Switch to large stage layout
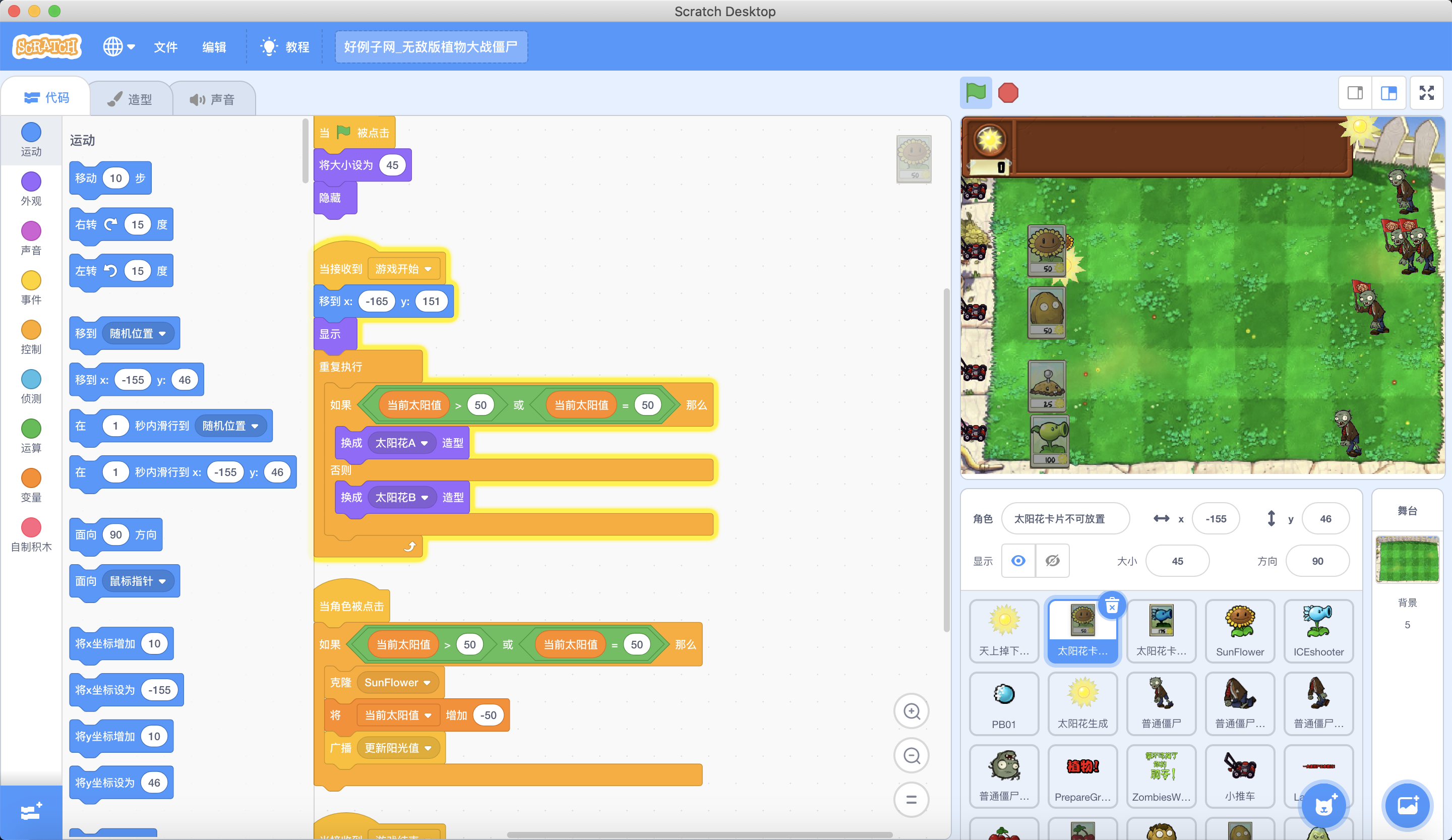1452x840 pixels. point(1388,93)
